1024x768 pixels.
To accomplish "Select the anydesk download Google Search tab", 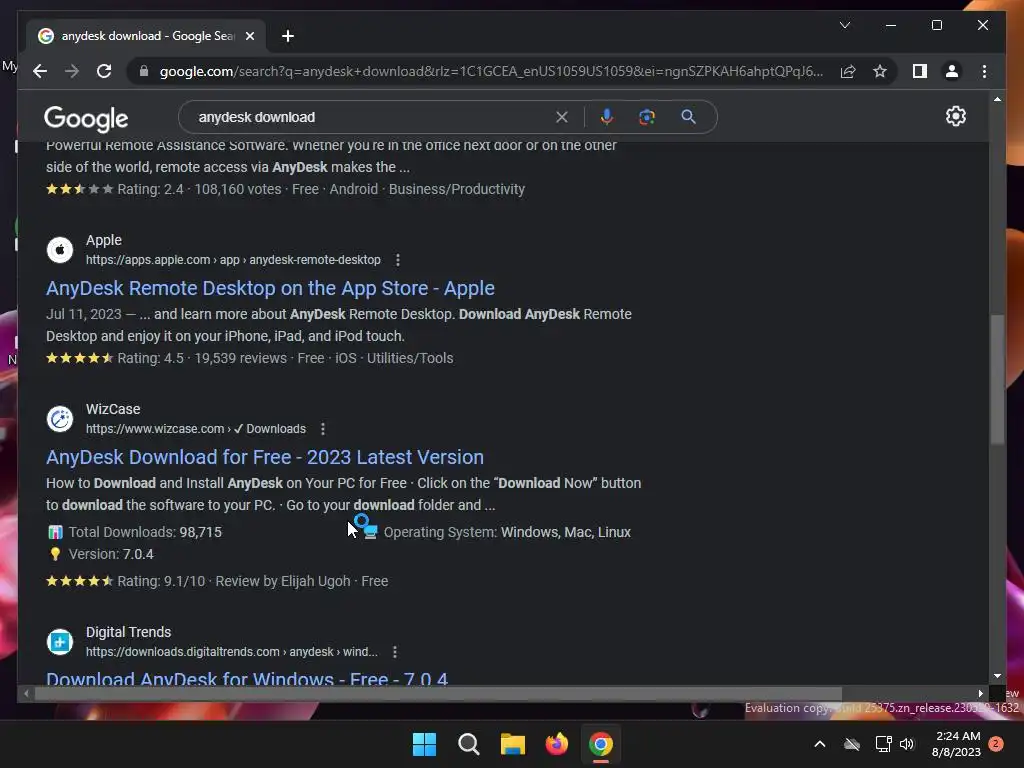I will pos(146,36).
